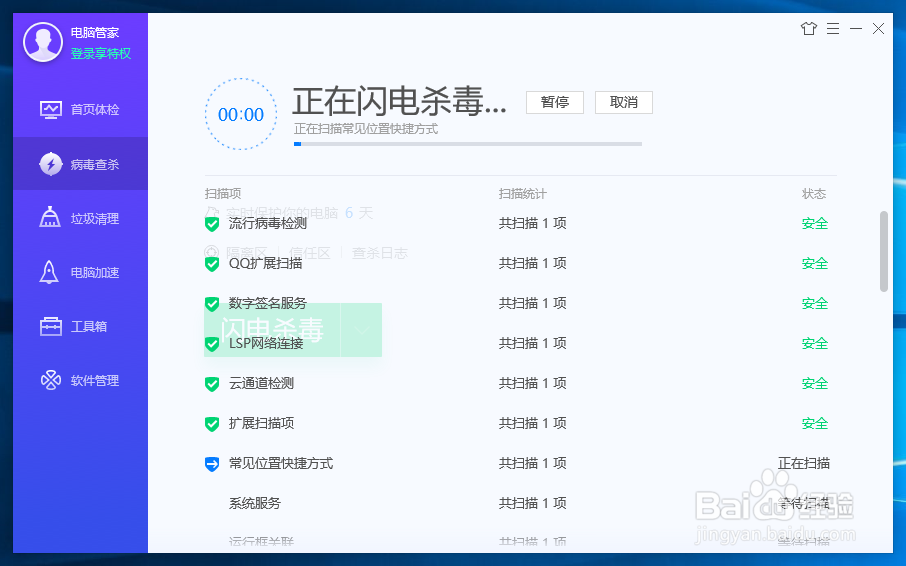This screenshot has height=566, width=906.
Task: Select the 常见位置快捷方式 scan item
Action: [x=281, y=463]
